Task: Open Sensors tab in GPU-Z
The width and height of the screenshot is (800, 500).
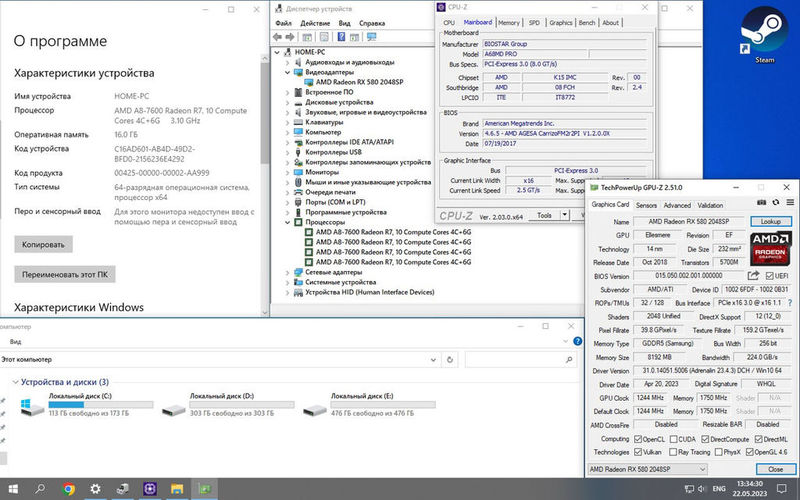Action: point(646,205)
